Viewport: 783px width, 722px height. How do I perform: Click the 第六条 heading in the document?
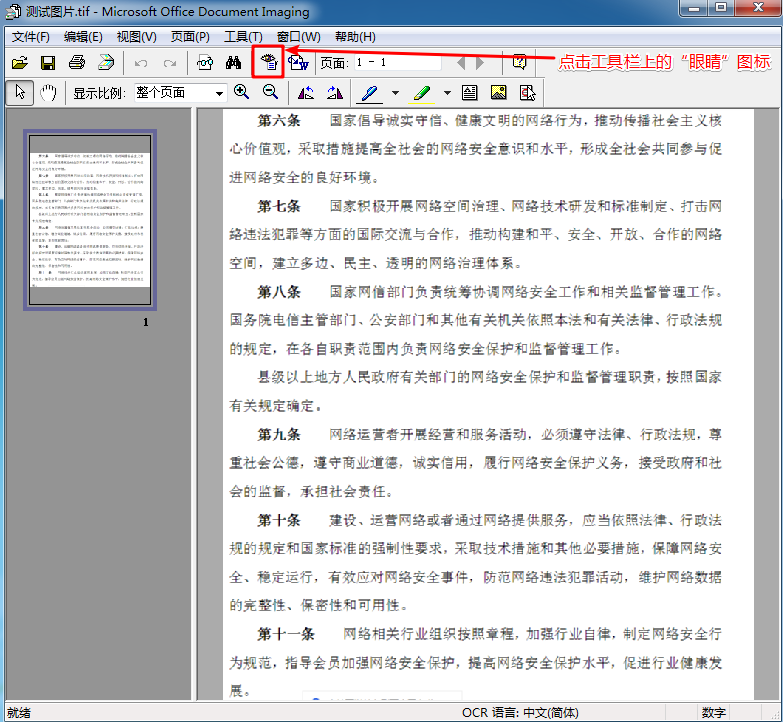click(279, 120)
